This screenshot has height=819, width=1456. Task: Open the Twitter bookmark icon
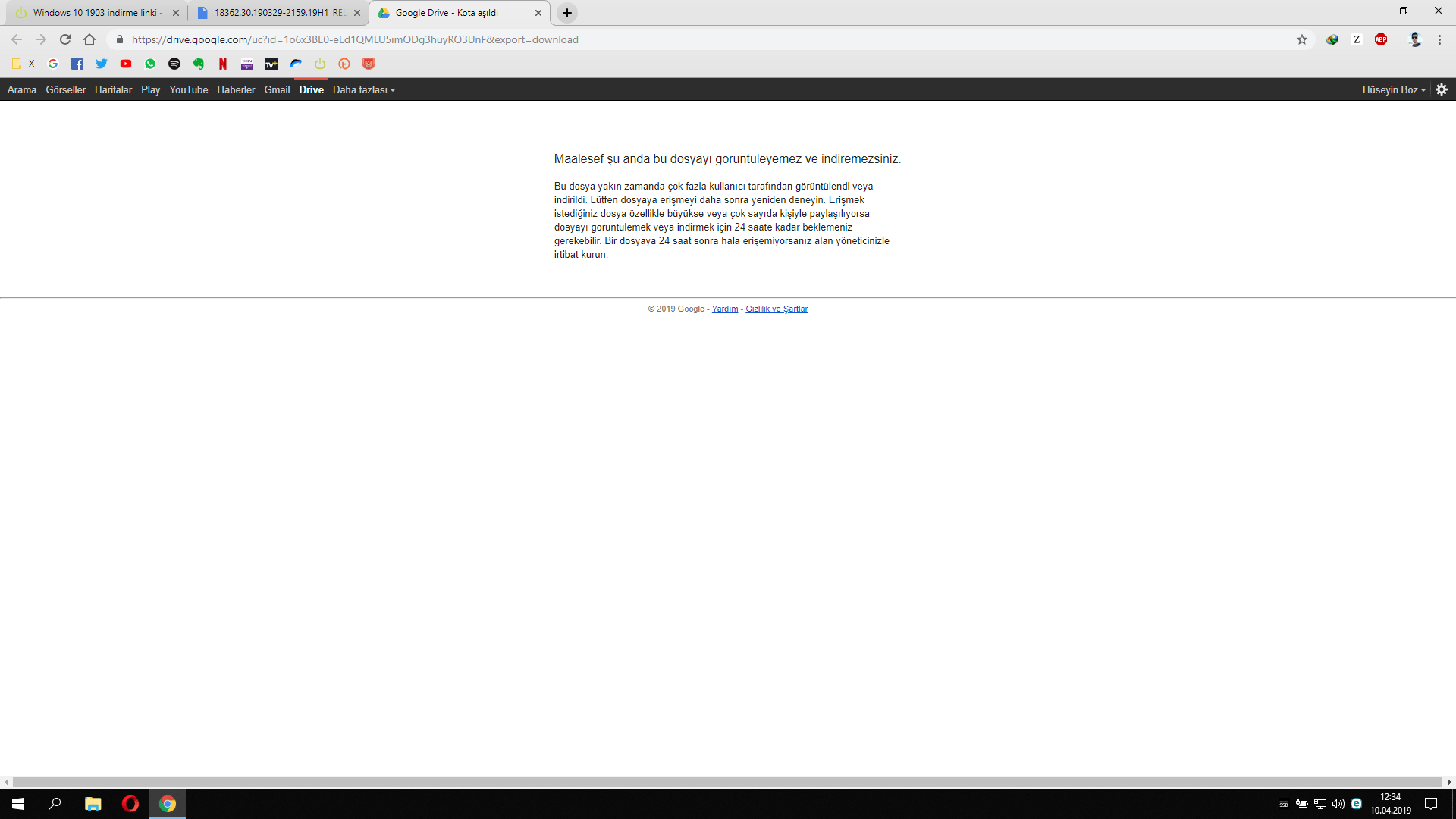tap(102, 64)
